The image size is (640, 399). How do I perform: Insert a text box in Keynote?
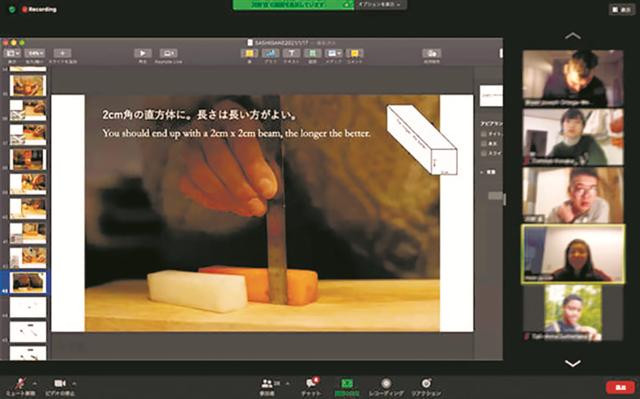291,53
